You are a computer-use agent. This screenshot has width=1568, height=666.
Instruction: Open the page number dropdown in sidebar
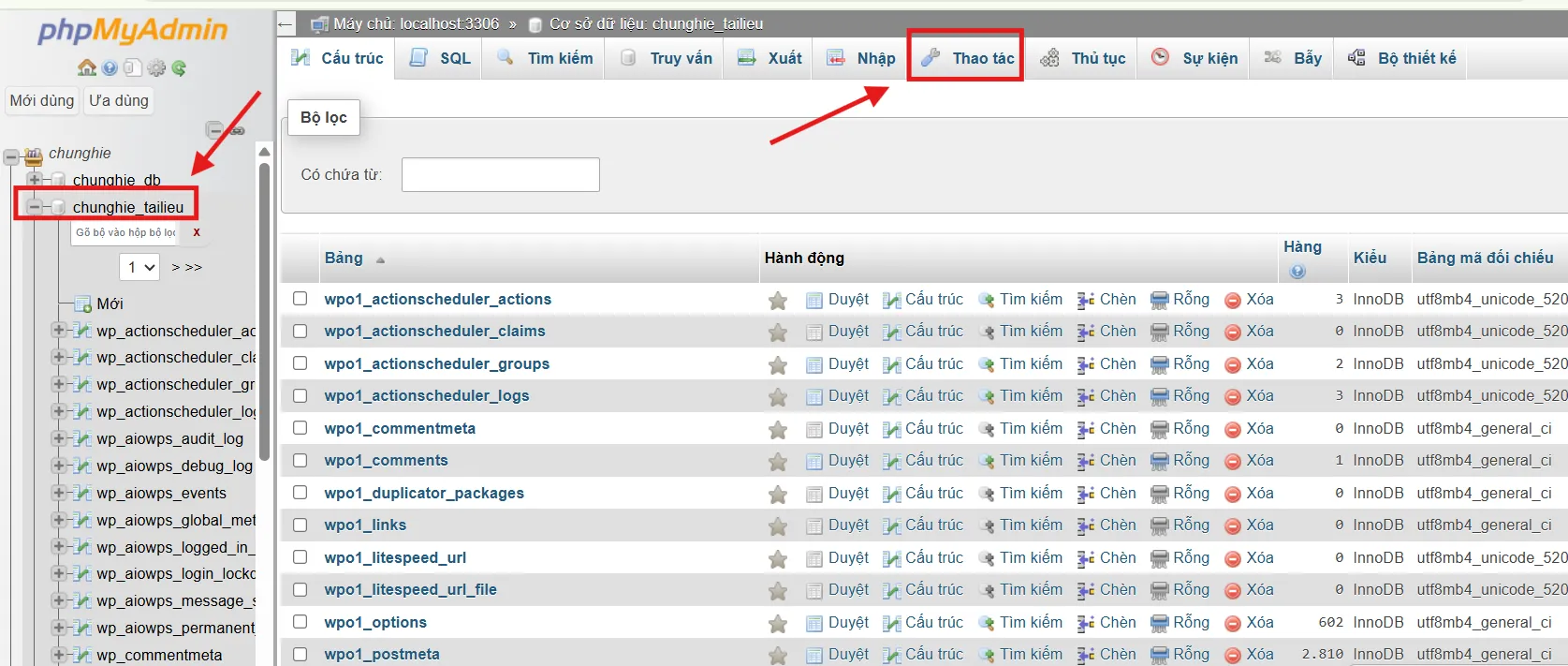tap(139, 268)
